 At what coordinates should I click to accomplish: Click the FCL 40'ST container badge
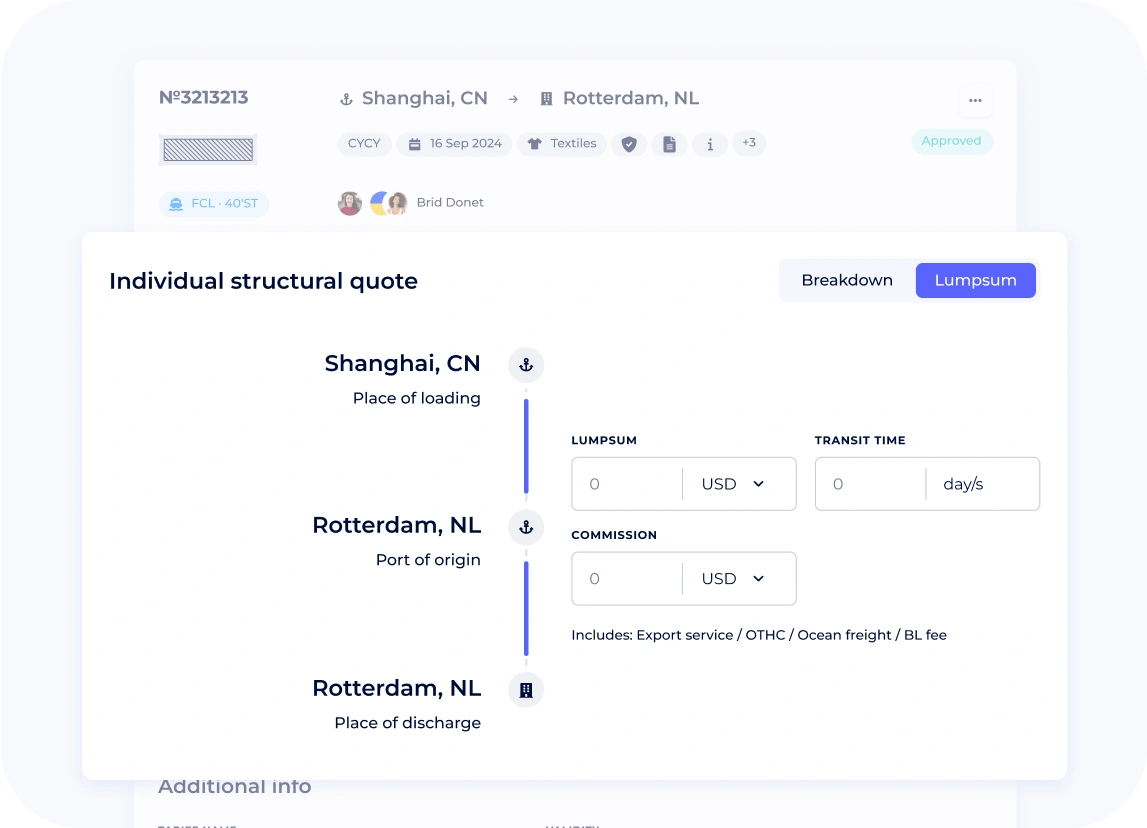tap(214, 203)
